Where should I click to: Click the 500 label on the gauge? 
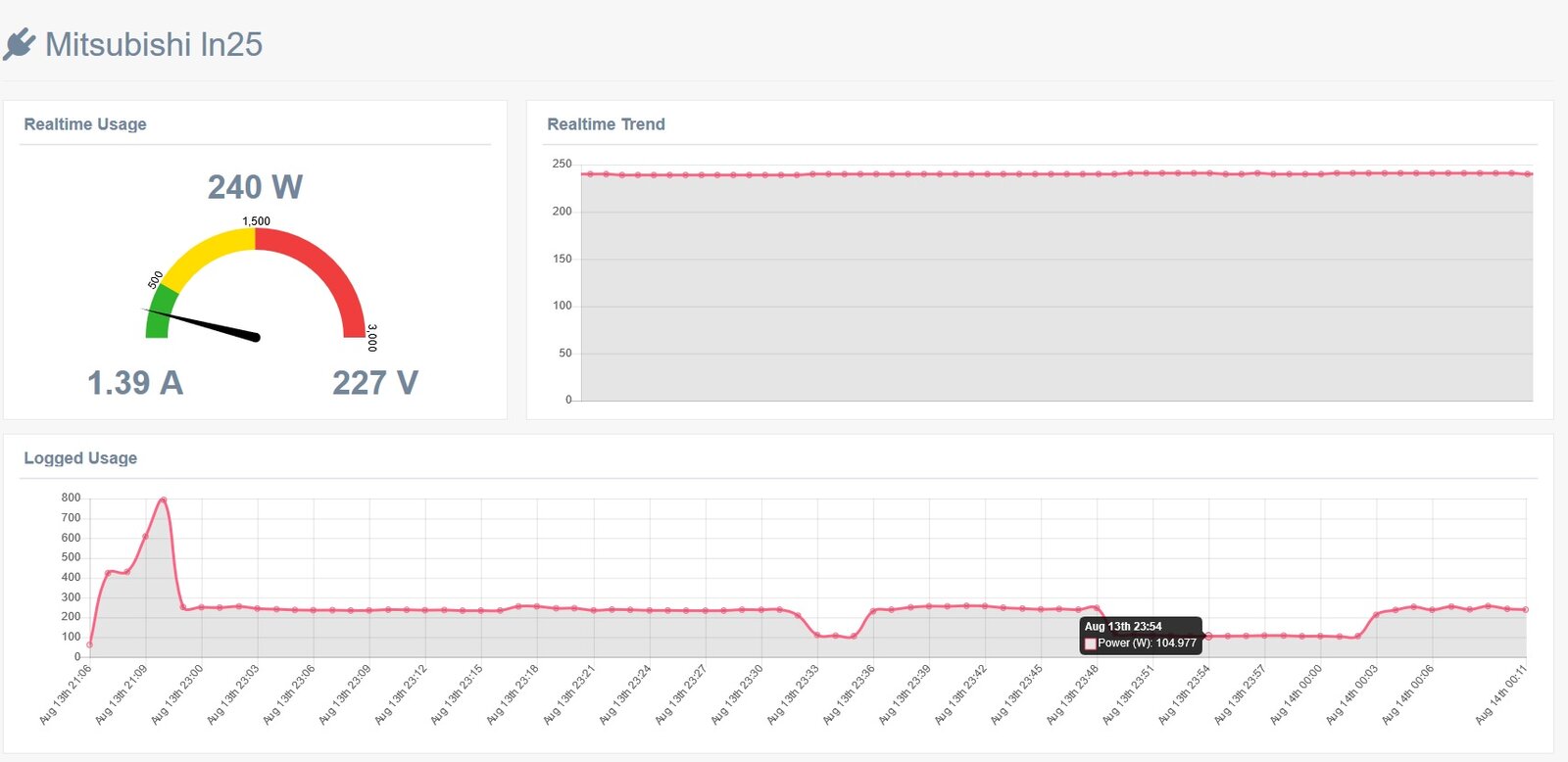156,279
